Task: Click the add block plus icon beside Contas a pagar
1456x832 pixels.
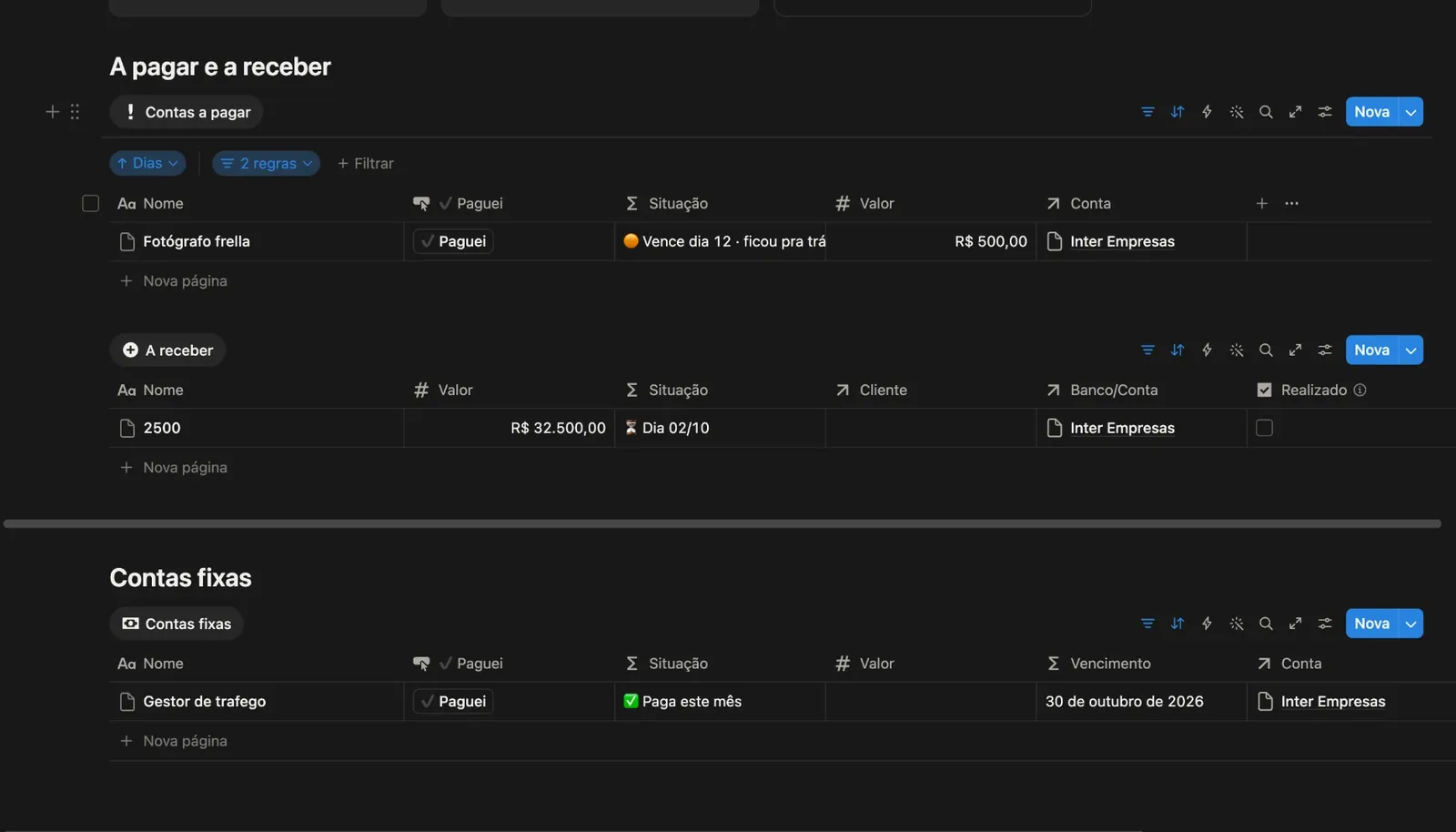Action: [53, 112]
